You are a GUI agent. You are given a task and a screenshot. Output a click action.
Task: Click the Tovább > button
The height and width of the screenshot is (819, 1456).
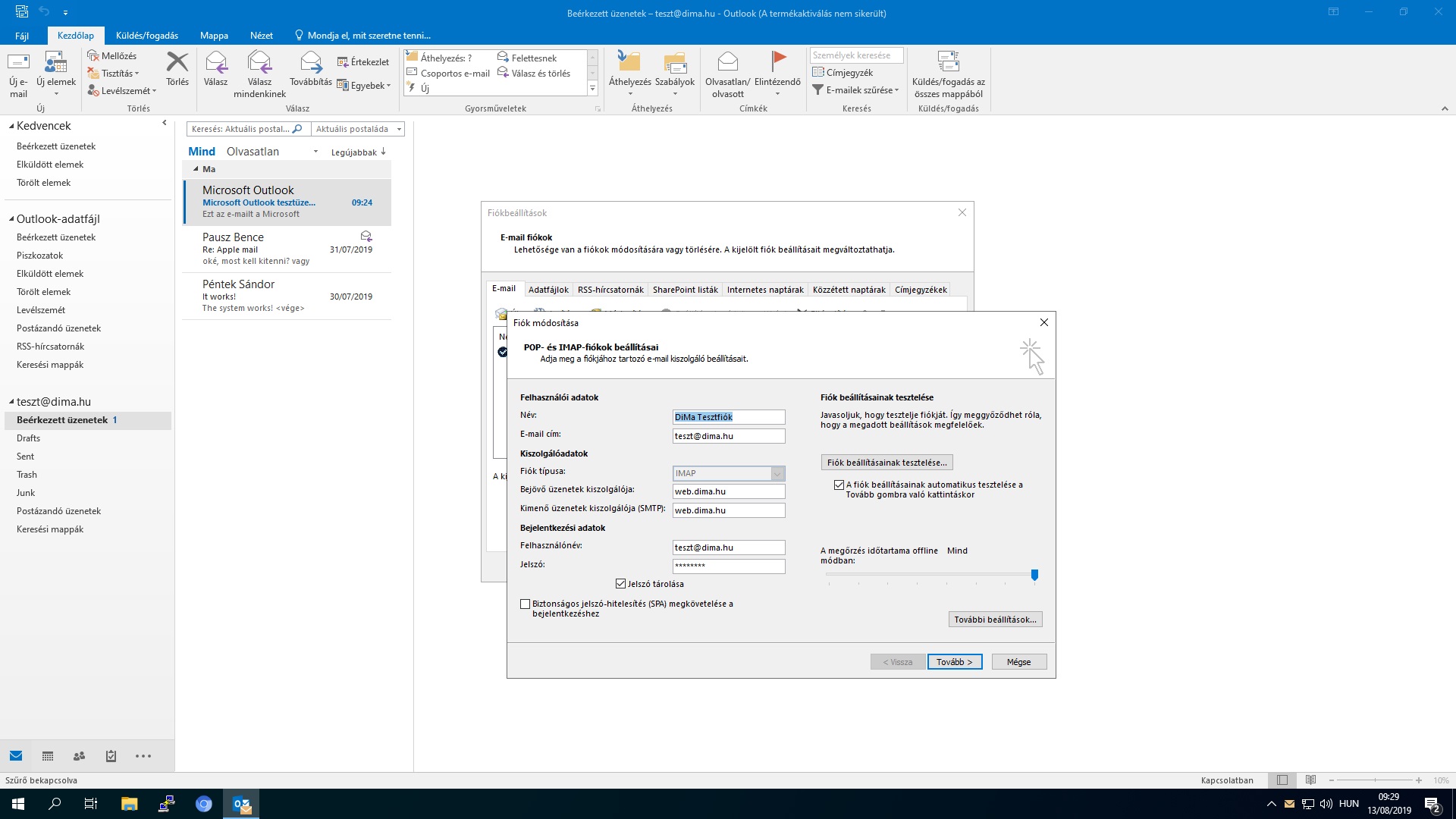pos(954,662)
